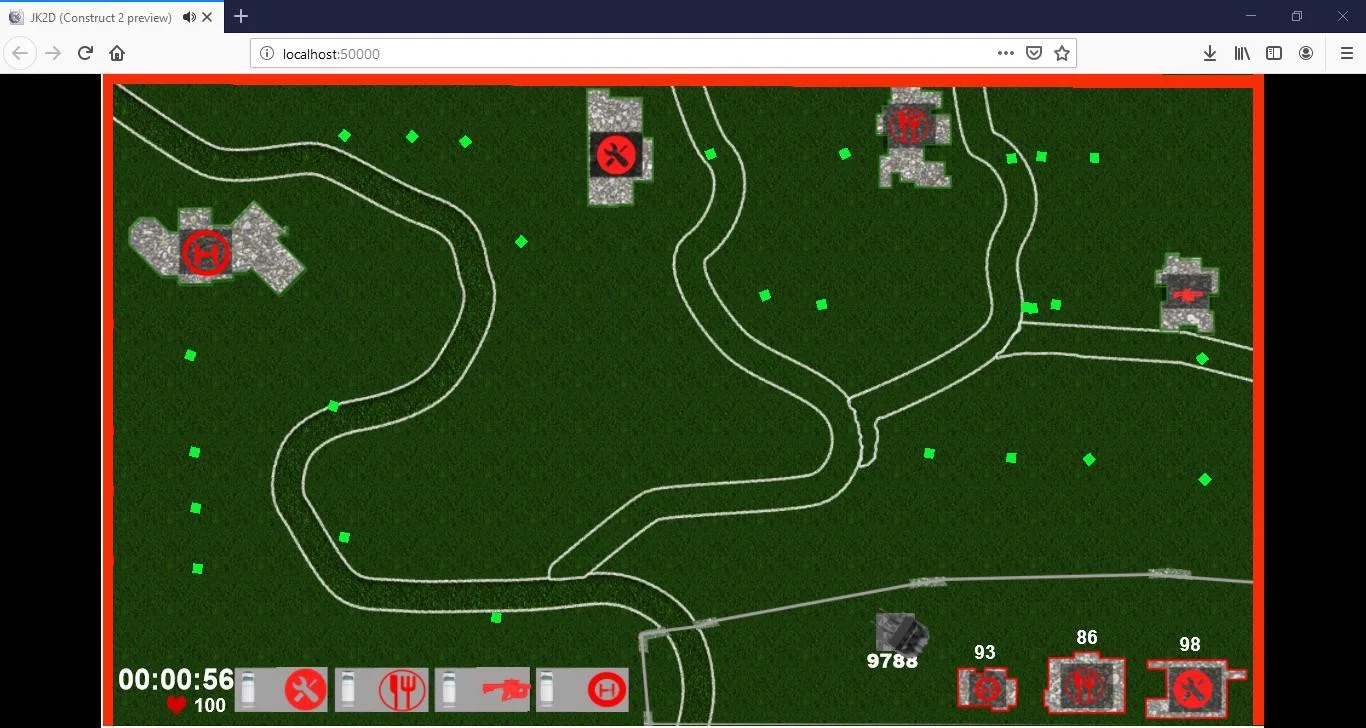The width and height of the screenshot is (1366, 728).
Task: Open the Library menu
Action: tap(1242, 53)
